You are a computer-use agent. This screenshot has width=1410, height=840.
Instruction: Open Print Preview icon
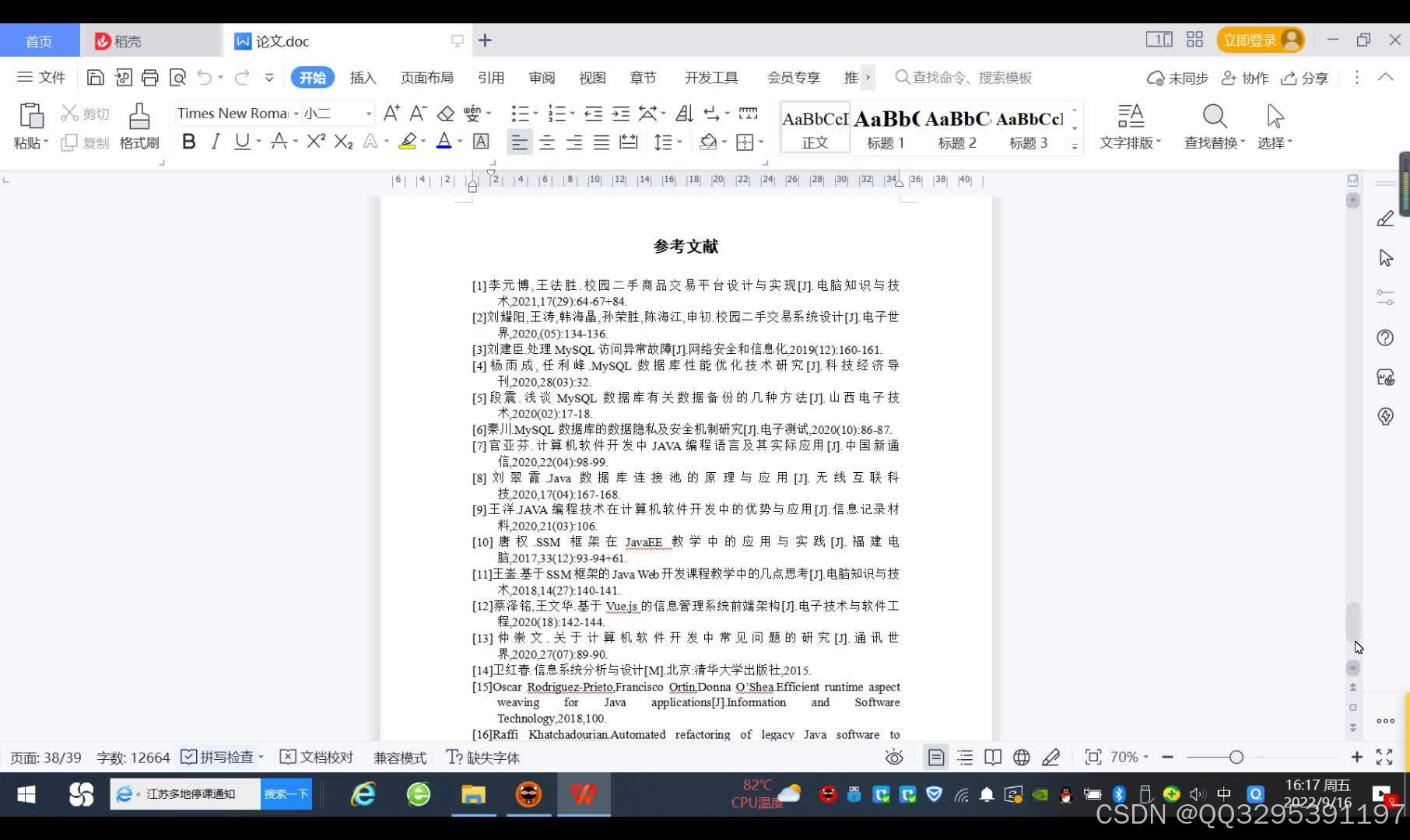178,77
